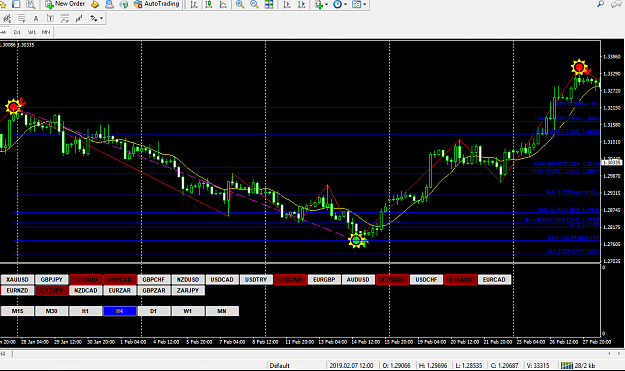This screenshot has width=625, height=371.
Task: Select GBPJPY symbol button
Action: (x=51, y=279)
